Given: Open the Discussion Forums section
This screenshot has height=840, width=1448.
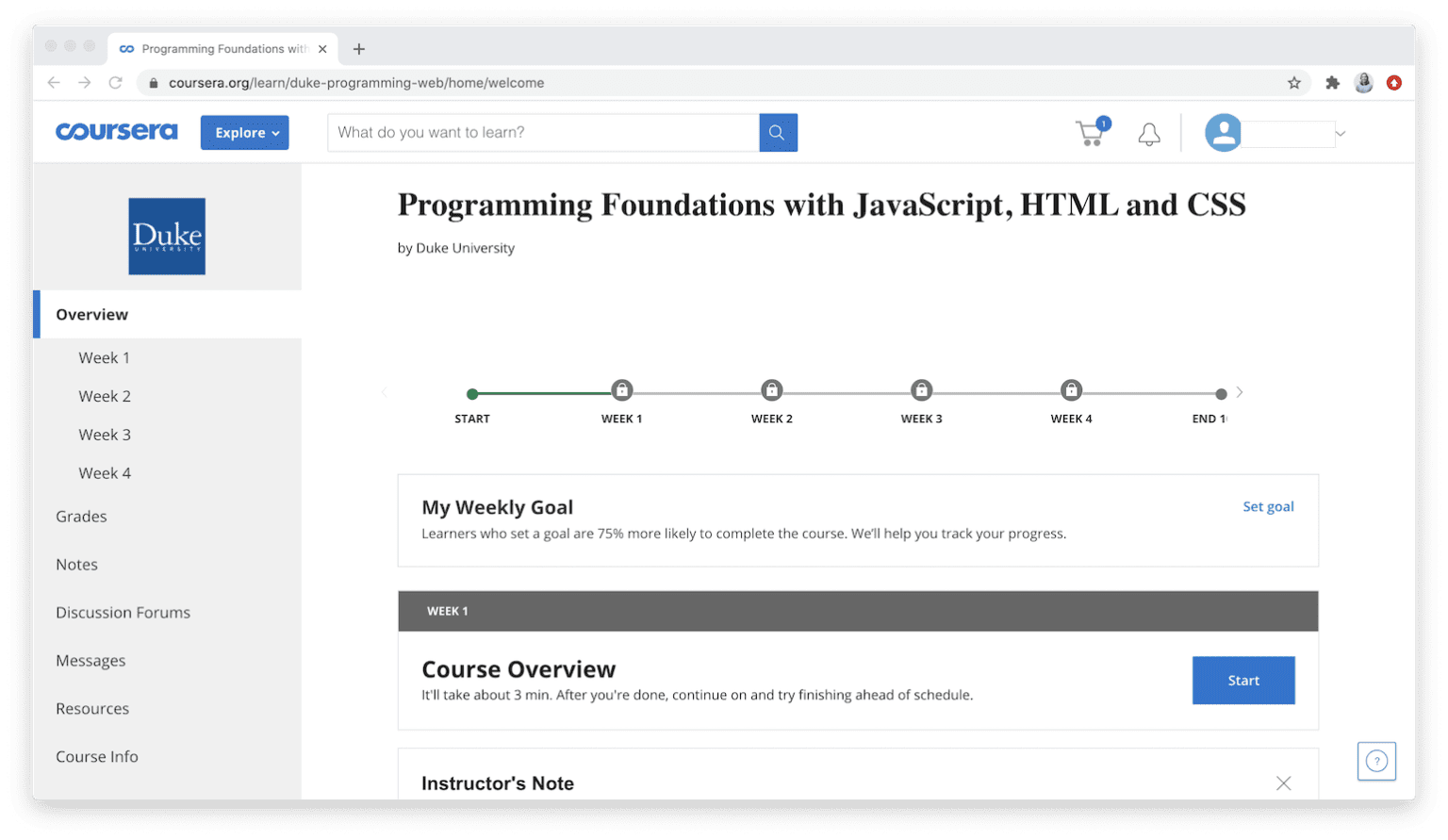Looking at the screenshot, I should pos(123,612).
